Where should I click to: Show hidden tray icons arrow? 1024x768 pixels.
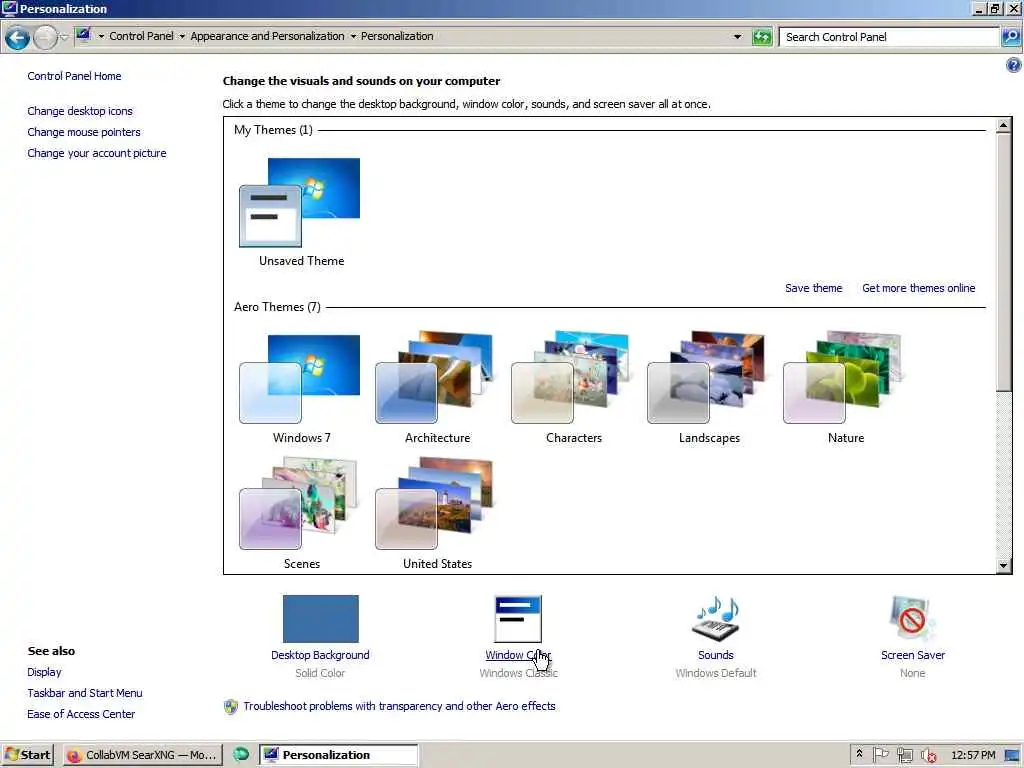point(859,754)
